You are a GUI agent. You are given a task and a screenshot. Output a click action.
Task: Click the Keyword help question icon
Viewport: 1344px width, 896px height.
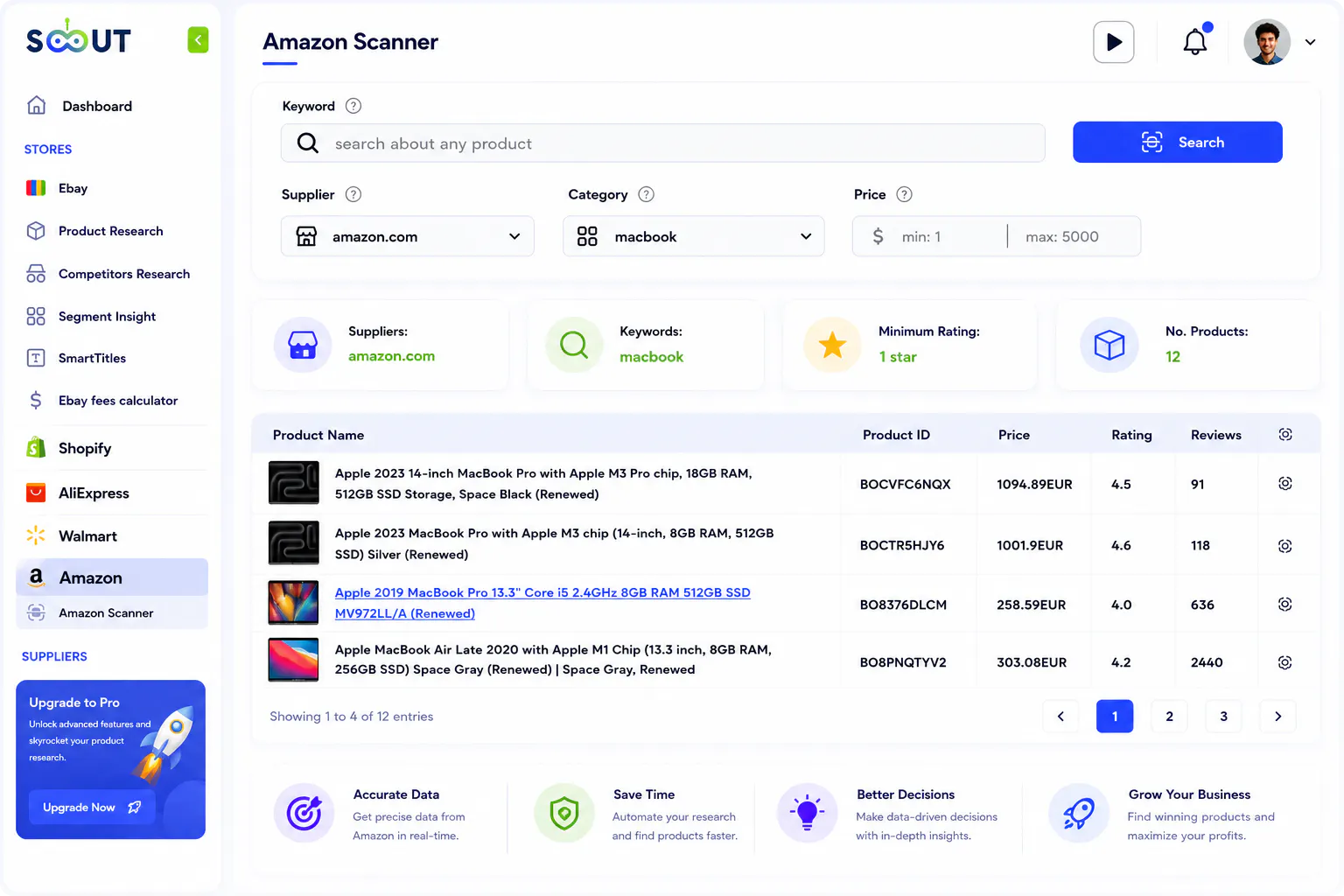coord(353,106)
